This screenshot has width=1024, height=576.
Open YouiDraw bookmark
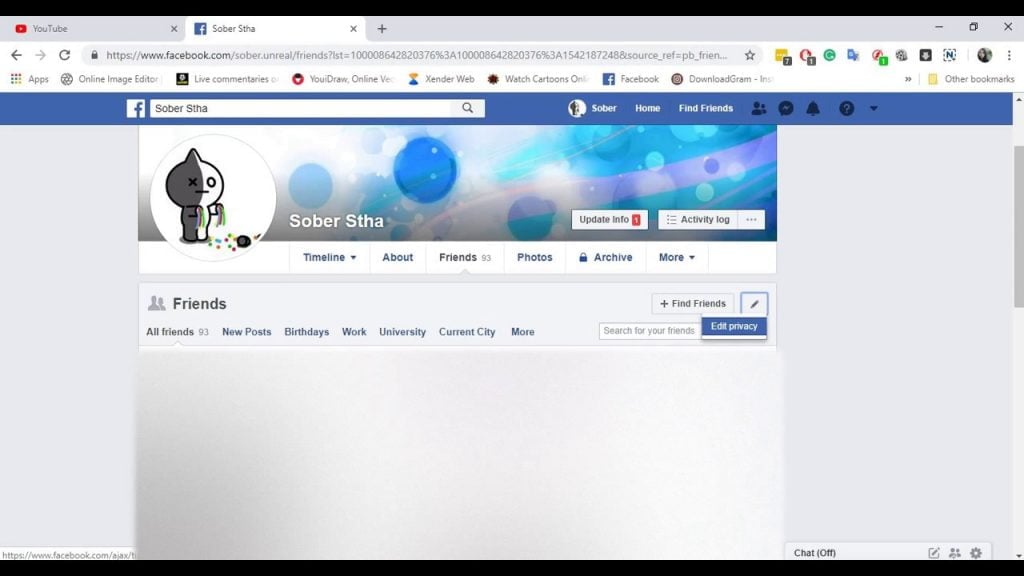(343, 79)
